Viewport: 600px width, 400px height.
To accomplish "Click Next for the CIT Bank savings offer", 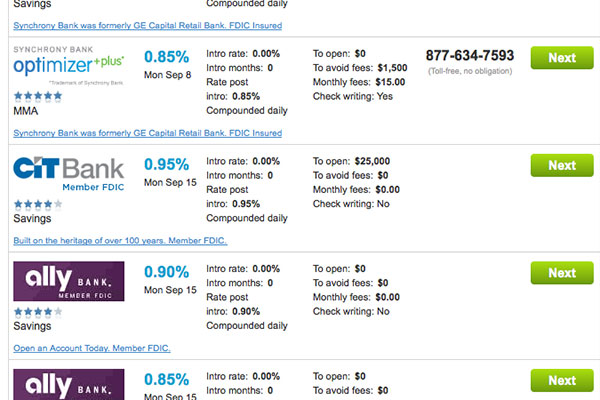I will [x=562, y=165].
